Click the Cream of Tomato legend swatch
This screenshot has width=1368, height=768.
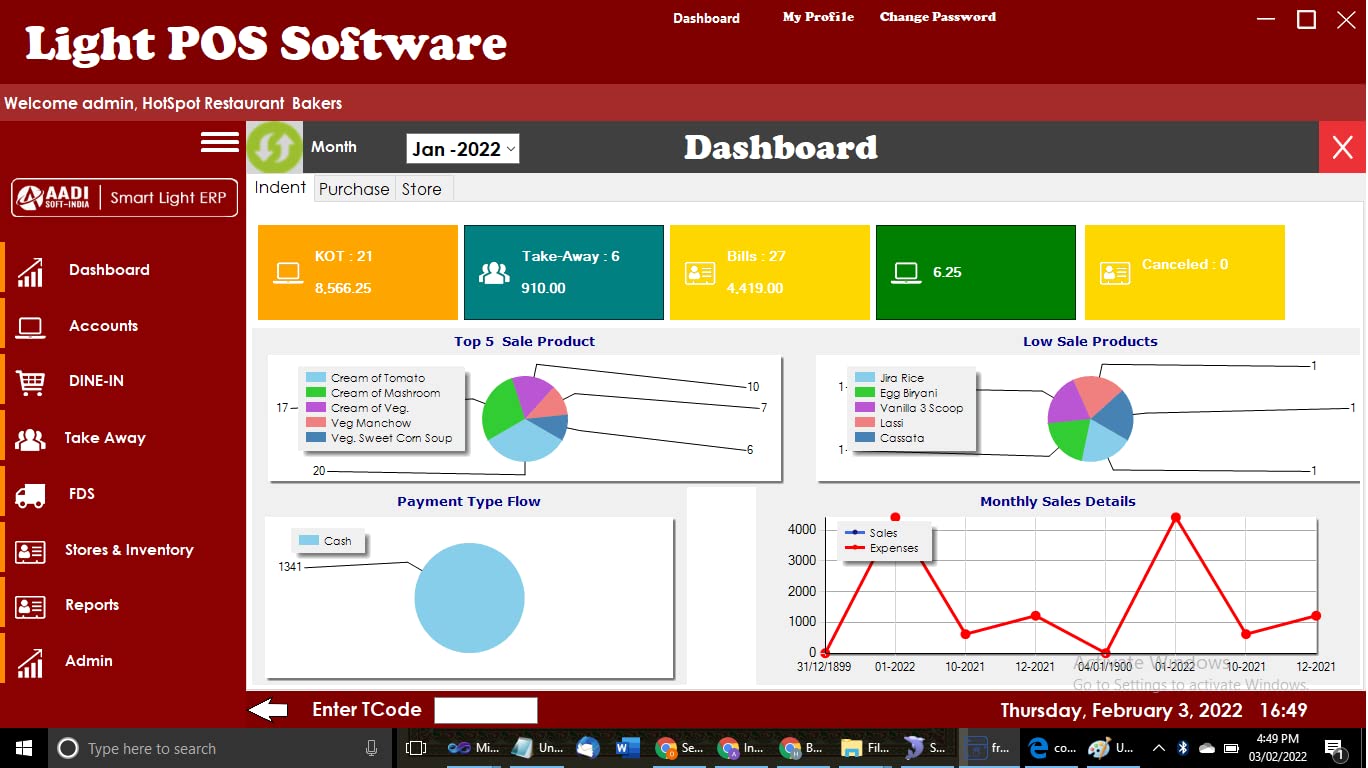coord(316,378)
